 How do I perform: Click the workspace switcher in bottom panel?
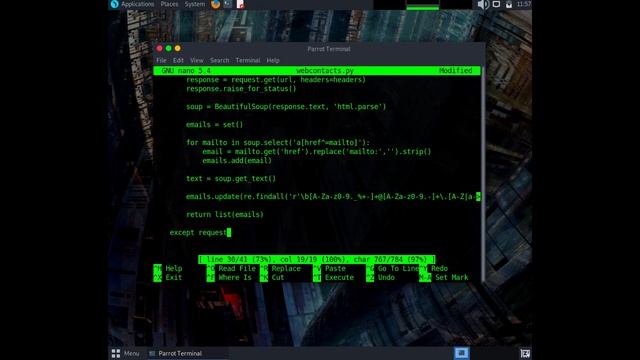tap(462, 353)
